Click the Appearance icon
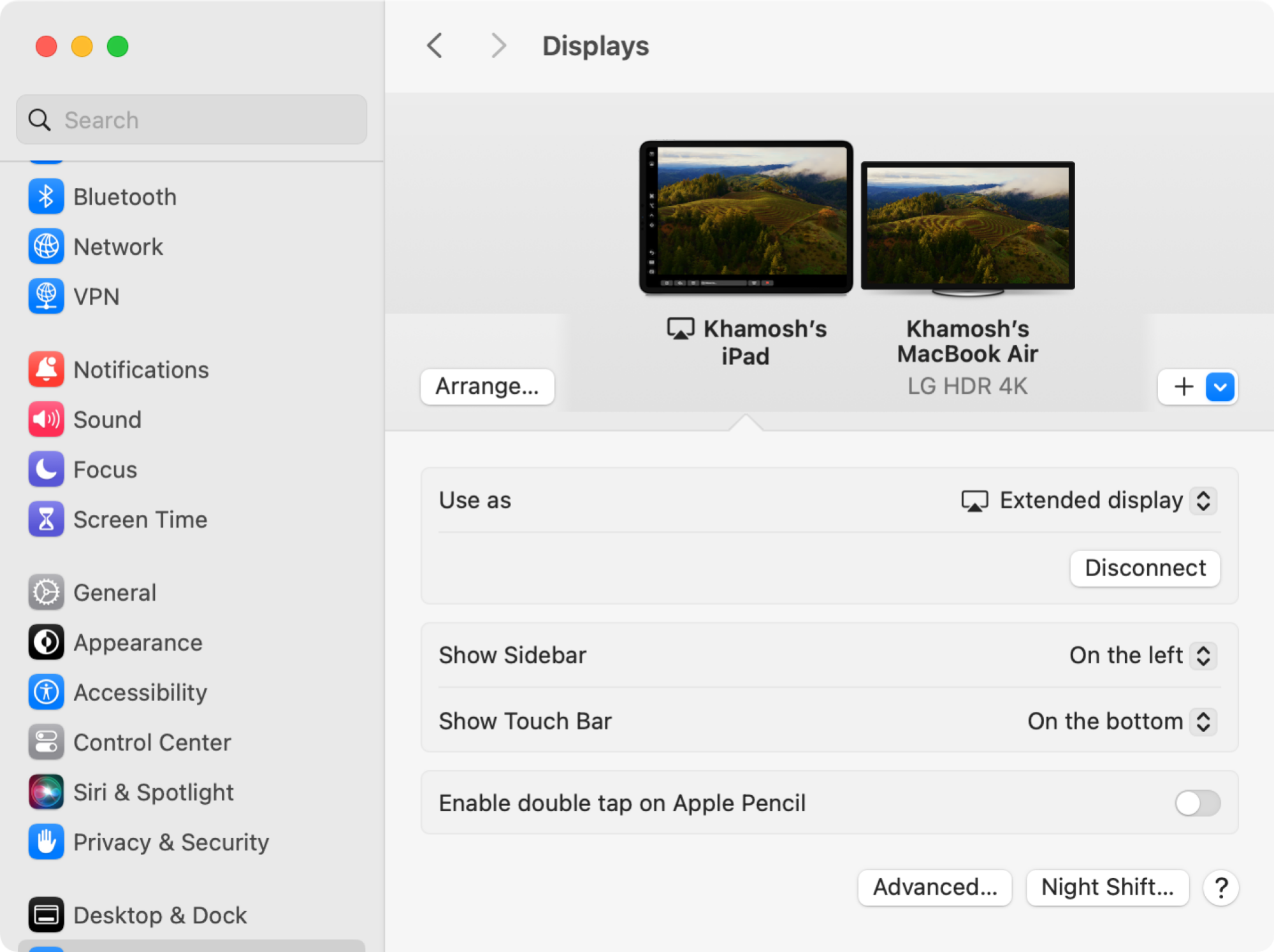Screen dimensions: 1274x952 tap(46, 642)
